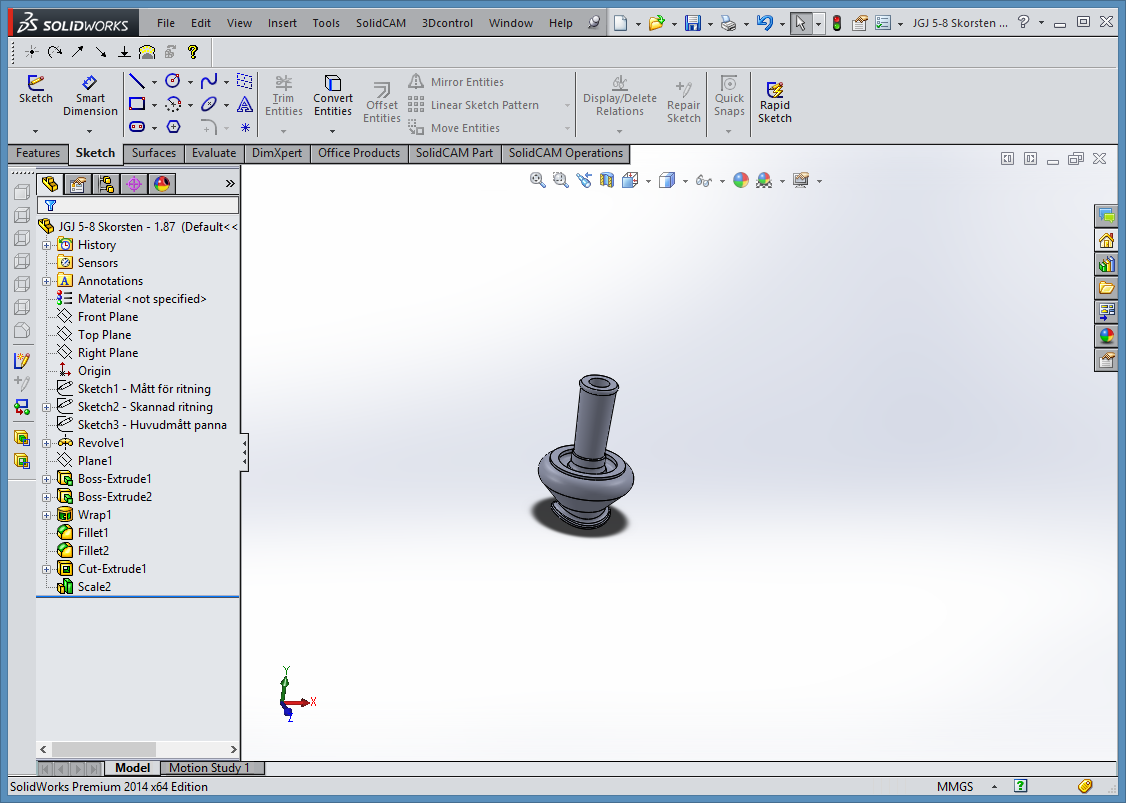Image resolution: width=1126 pixels, height=803 pixels.
Task: Select the Circle sketch tool
Action: pyautogui.click(x=173, y=81)
